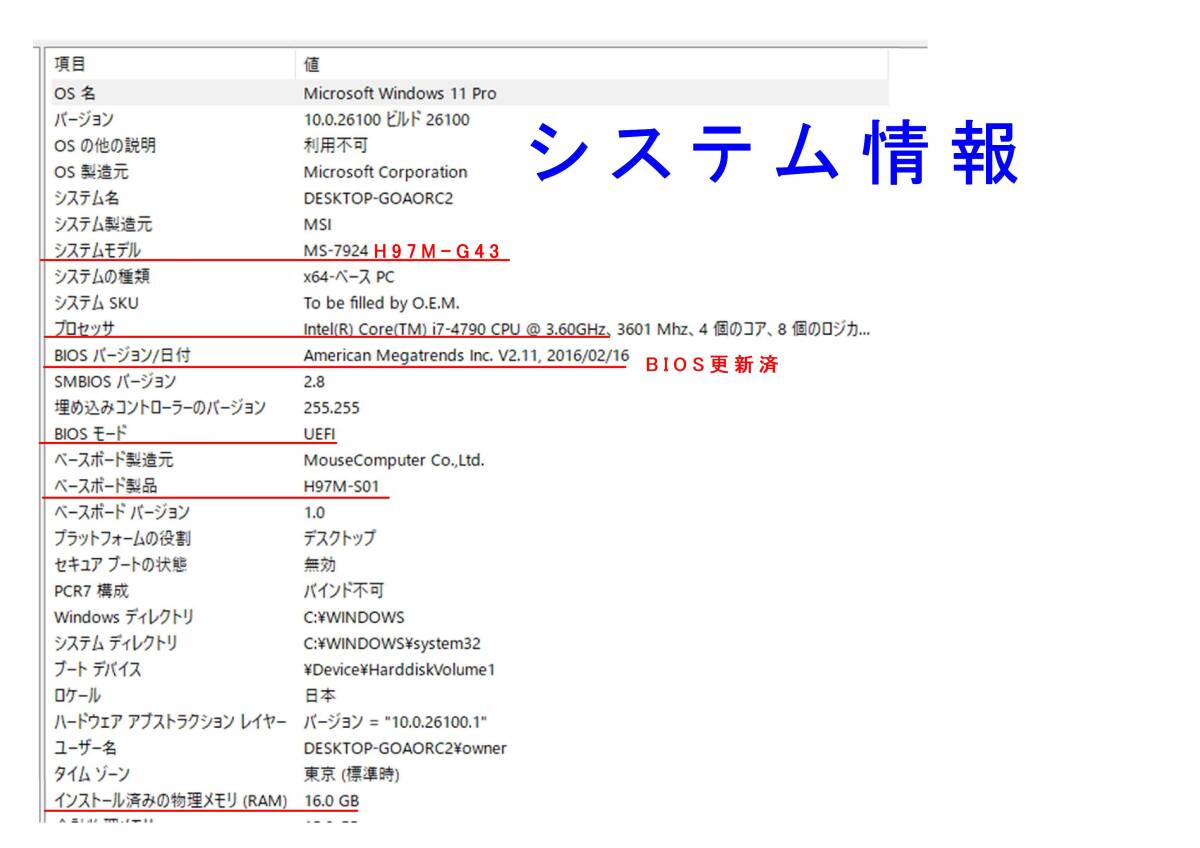Click the American Megatrends Inc. V2.11 value
This screenshot has width=1200, height=848.
tap(466, 355)
